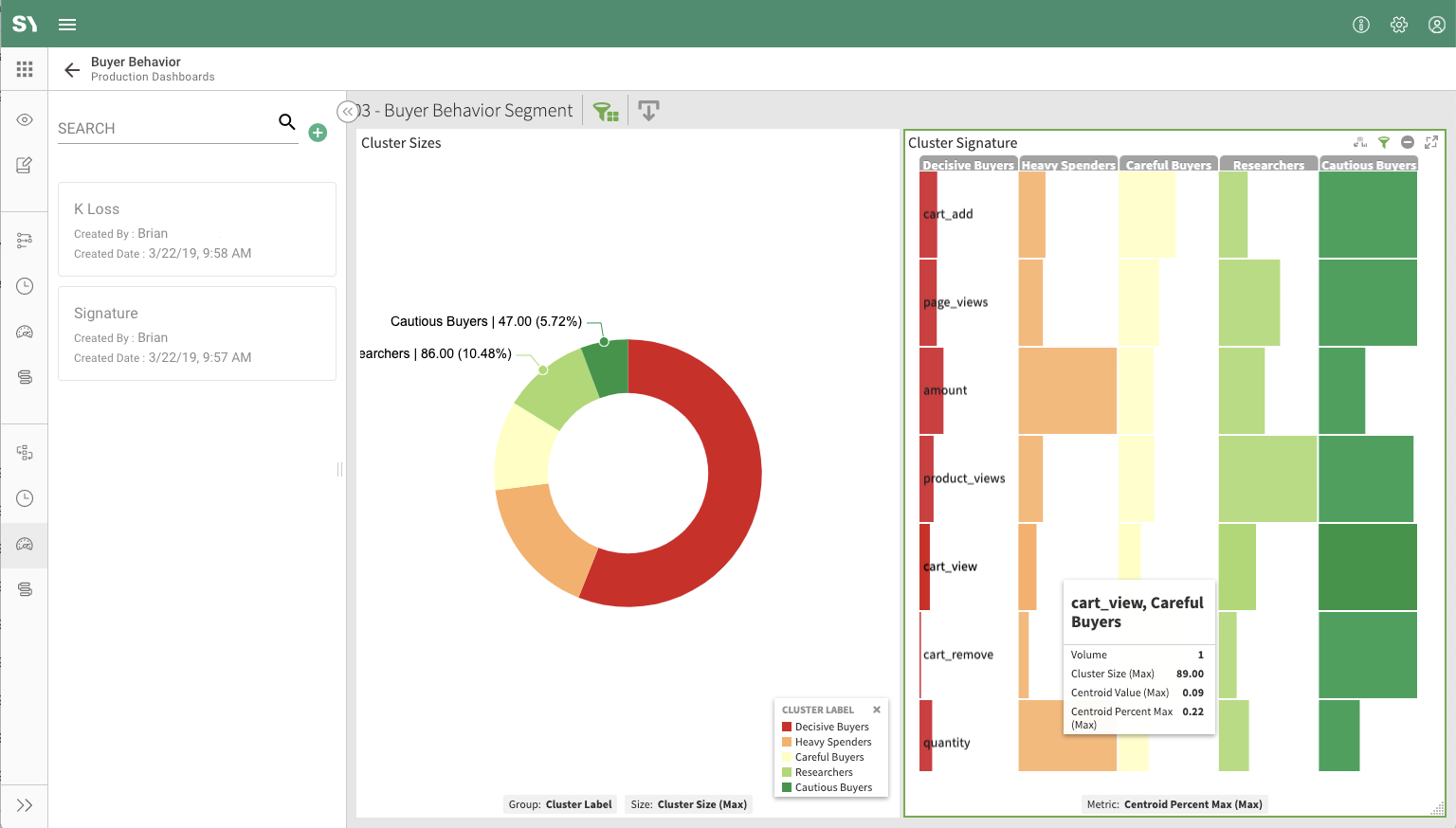Click the Heavy Spenders color swatch in legend

pyautogui.click(x=787, y=742)
